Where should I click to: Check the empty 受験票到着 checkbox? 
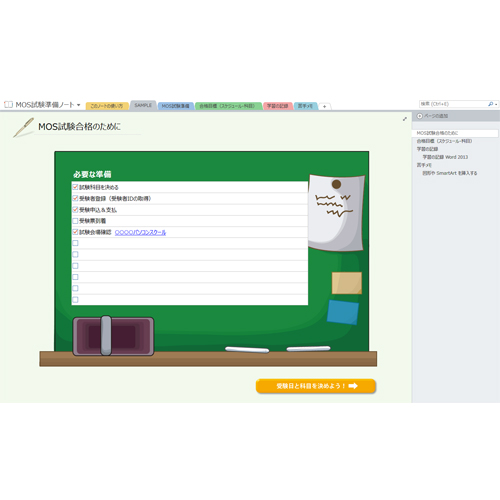(75, 221)
